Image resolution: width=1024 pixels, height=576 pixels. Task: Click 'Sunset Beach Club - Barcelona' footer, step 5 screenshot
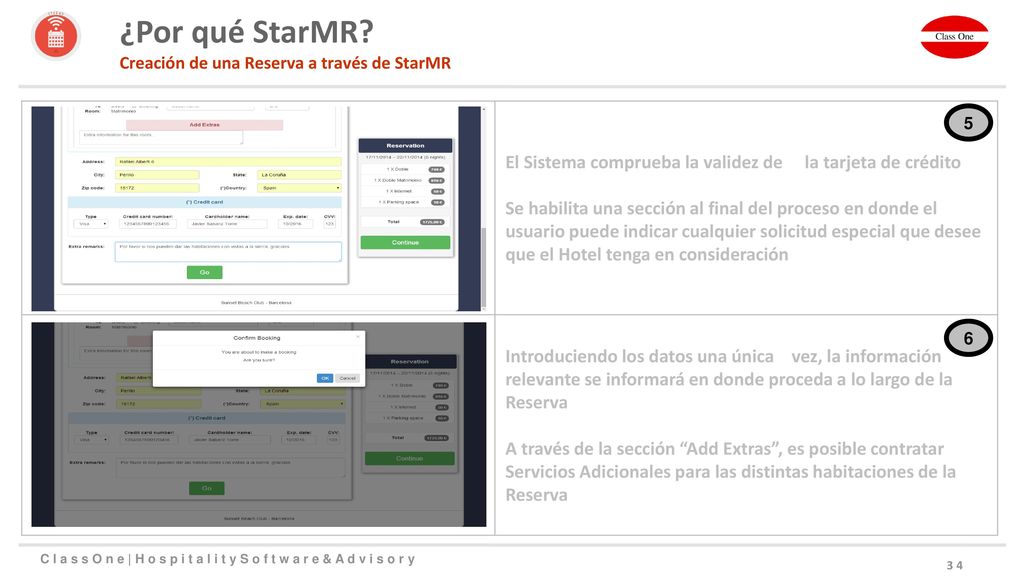pos(256,302)
